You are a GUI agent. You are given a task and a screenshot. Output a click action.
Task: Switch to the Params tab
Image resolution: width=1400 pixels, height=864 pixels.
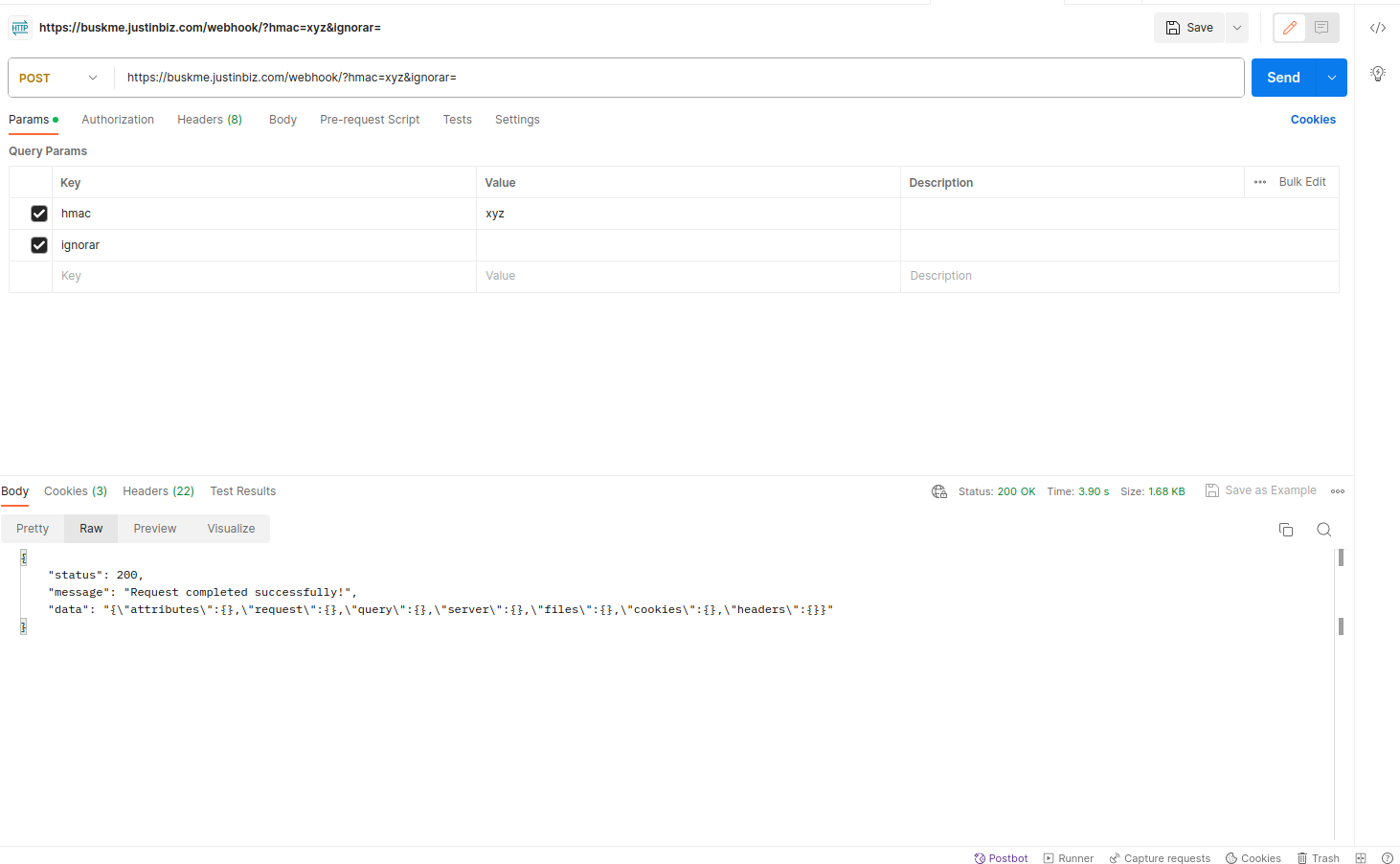tap(34, 120)
